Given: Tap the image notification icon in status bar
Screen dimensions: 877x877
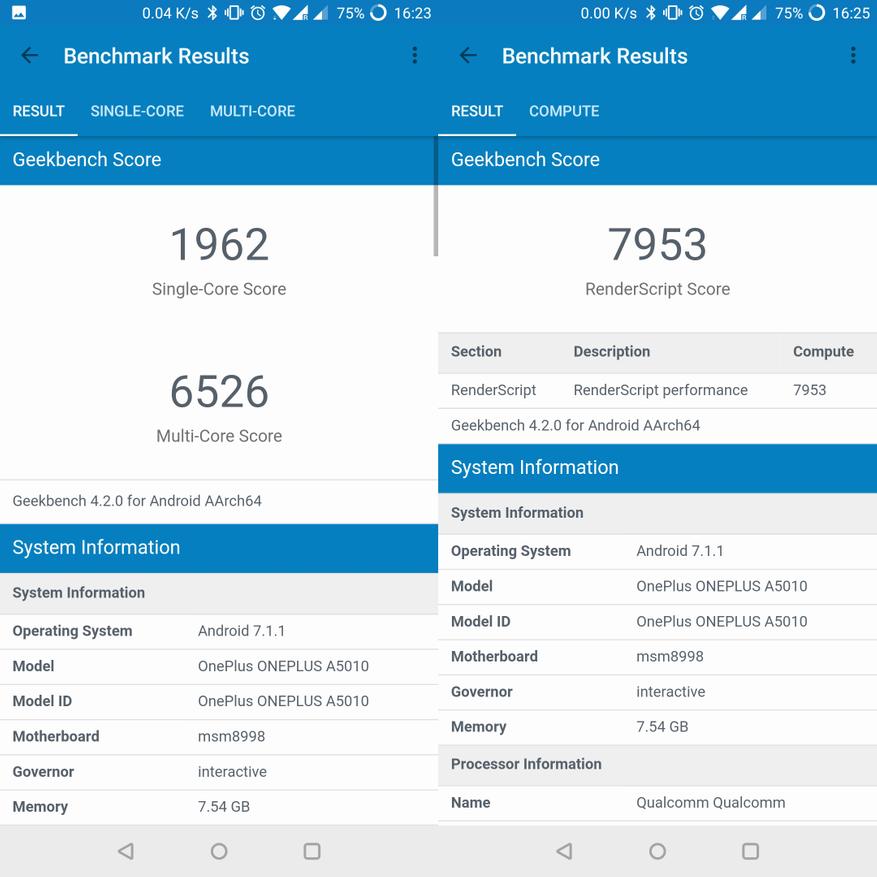Looking at the screenshot, I should 19,13.
